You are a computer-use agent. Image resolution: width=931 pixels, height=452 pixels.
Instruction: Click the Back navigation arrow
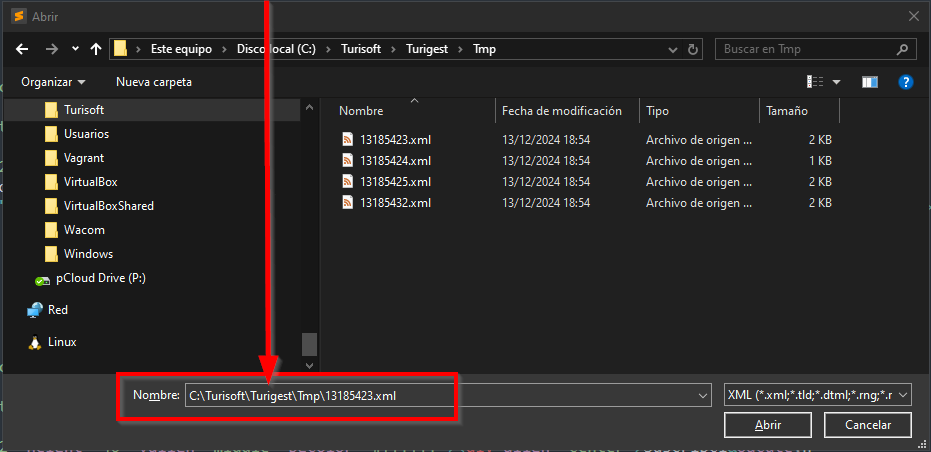pyautogui.click(x=22, y=49)
